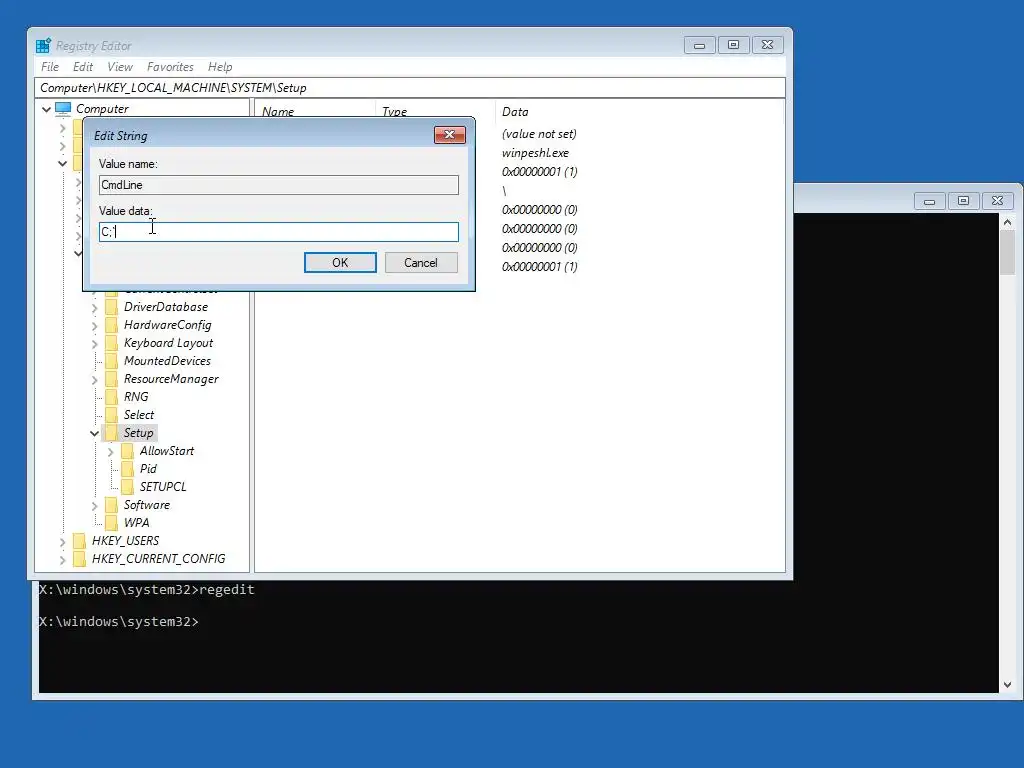The height and width of the screenshot is (768, 1024).
Task: Expand the AllowStart subkey
Action: 110,451
